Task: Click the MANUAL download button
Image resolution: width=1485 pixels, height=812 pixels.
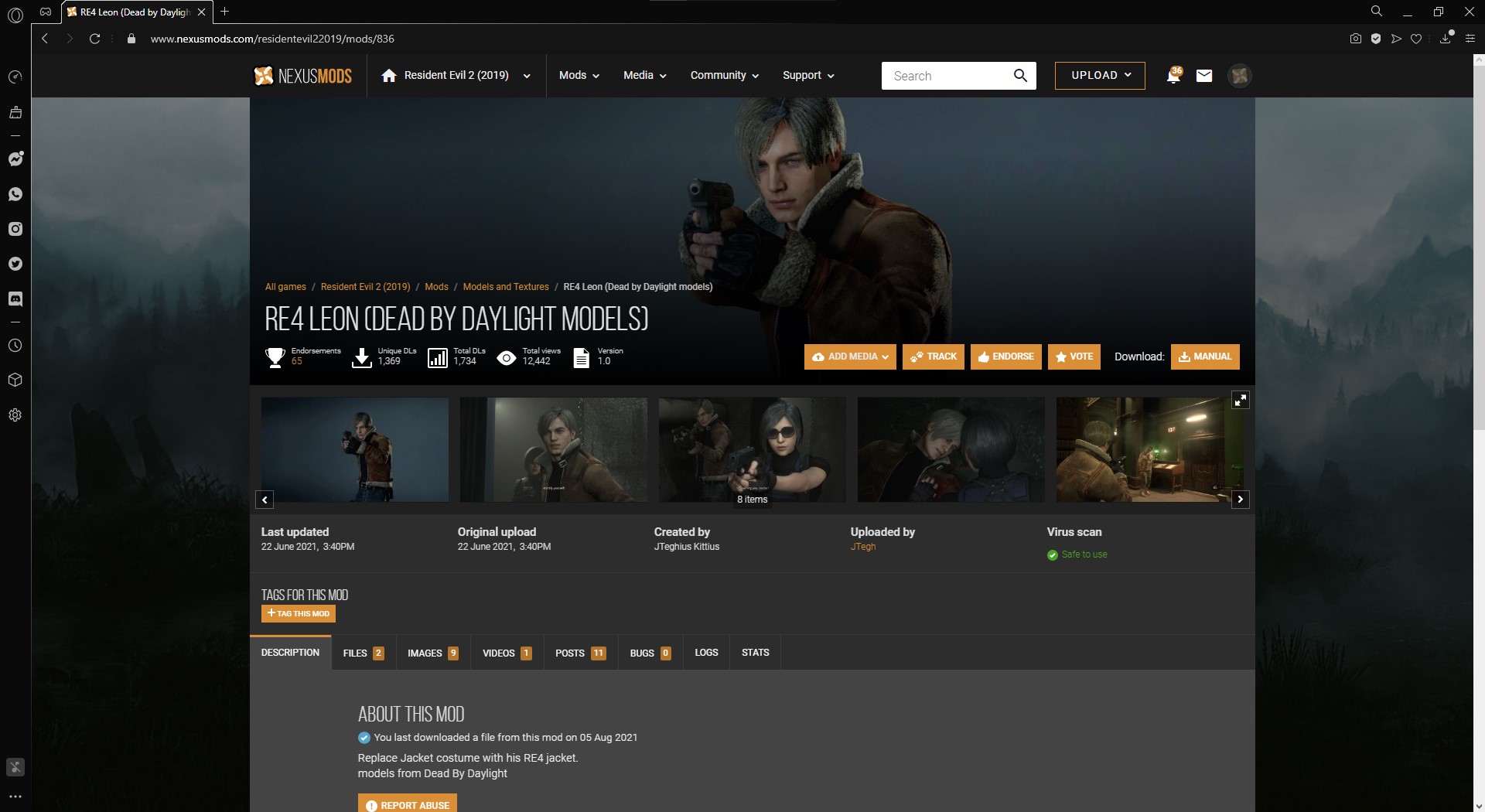Action: tap(1205, 357)
